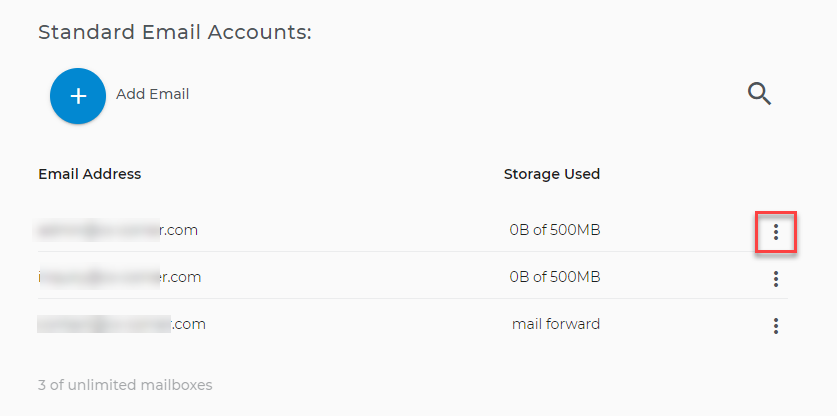Image resolution: width=837 pixels, height=416 pixels.
Task: Click 0B of 500MB in middle account
Action: click(x=555, y=277)
